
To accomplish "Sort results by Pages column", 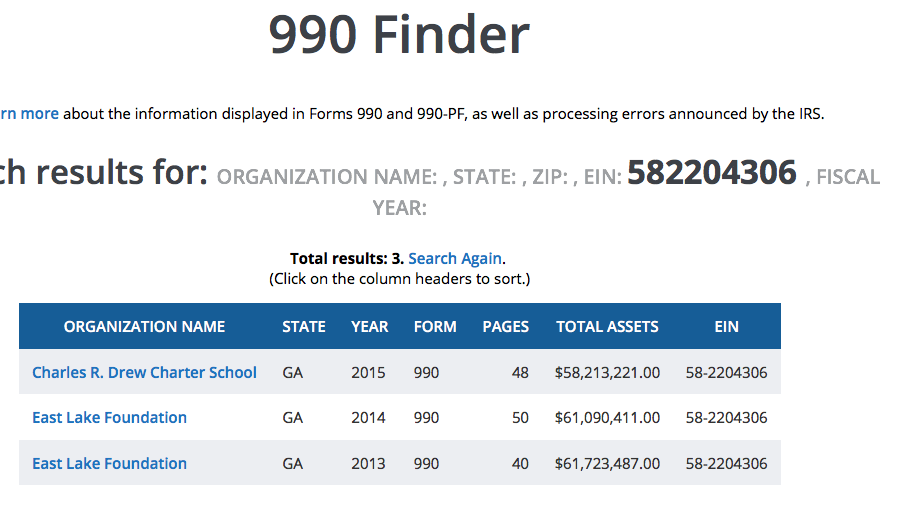I will tap(505, 327).
